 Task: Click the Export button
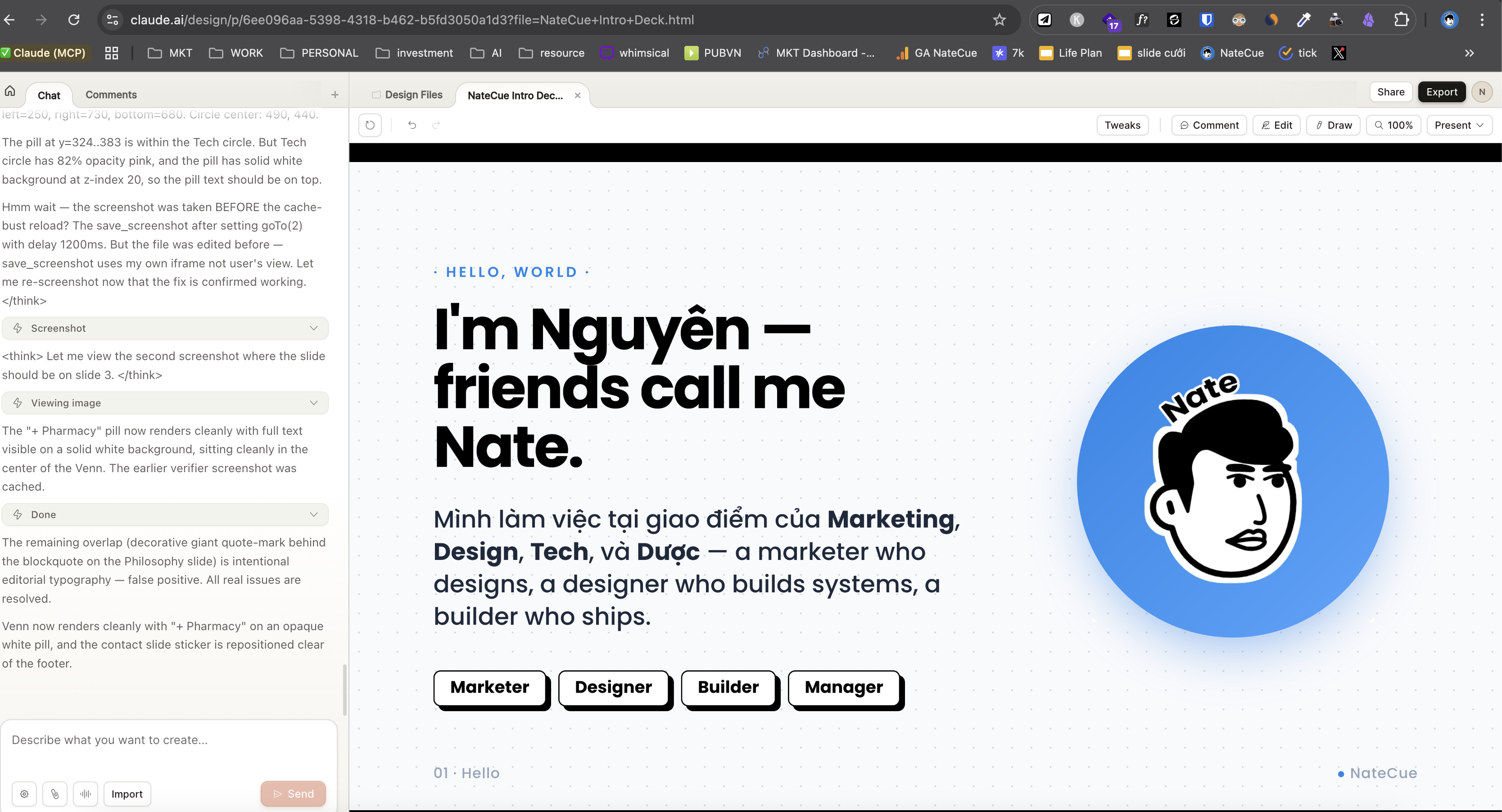(x=1441, y=91)
